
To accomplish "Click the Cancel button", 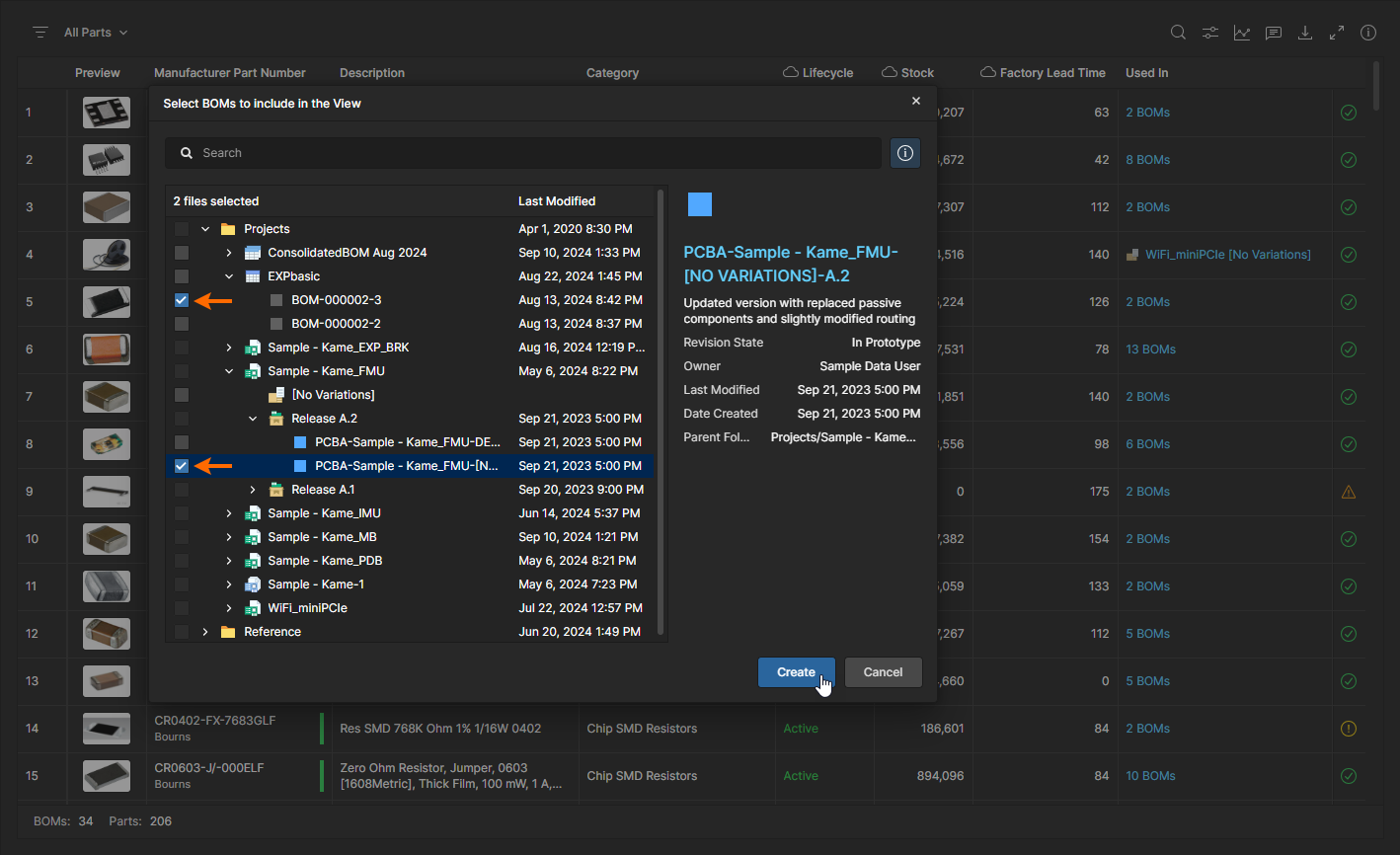I will pos(883,672).
